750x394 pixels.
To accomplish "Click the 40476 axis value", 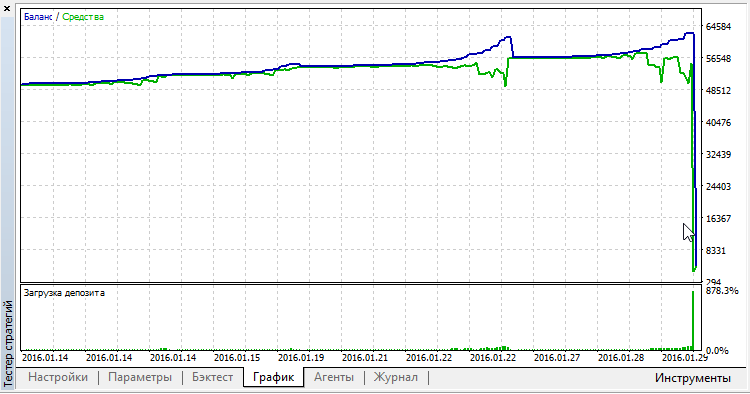I will pyautogui.click(x=718, y=123).
